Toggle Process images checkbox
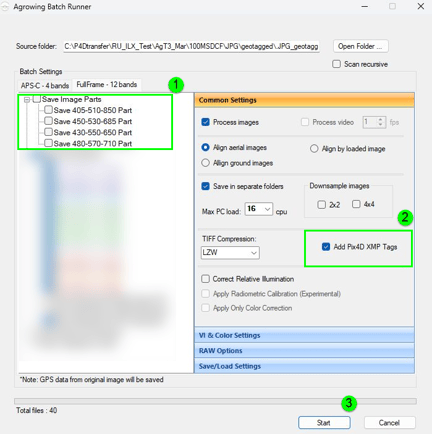Screen dimensions: 432x434 coord(205,122)
